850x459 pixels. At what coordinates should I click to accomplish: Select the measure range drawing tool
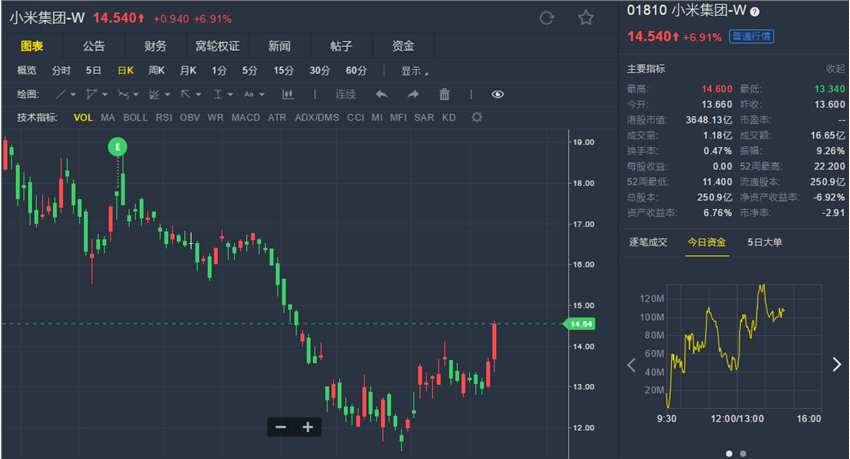click(218, 94)
